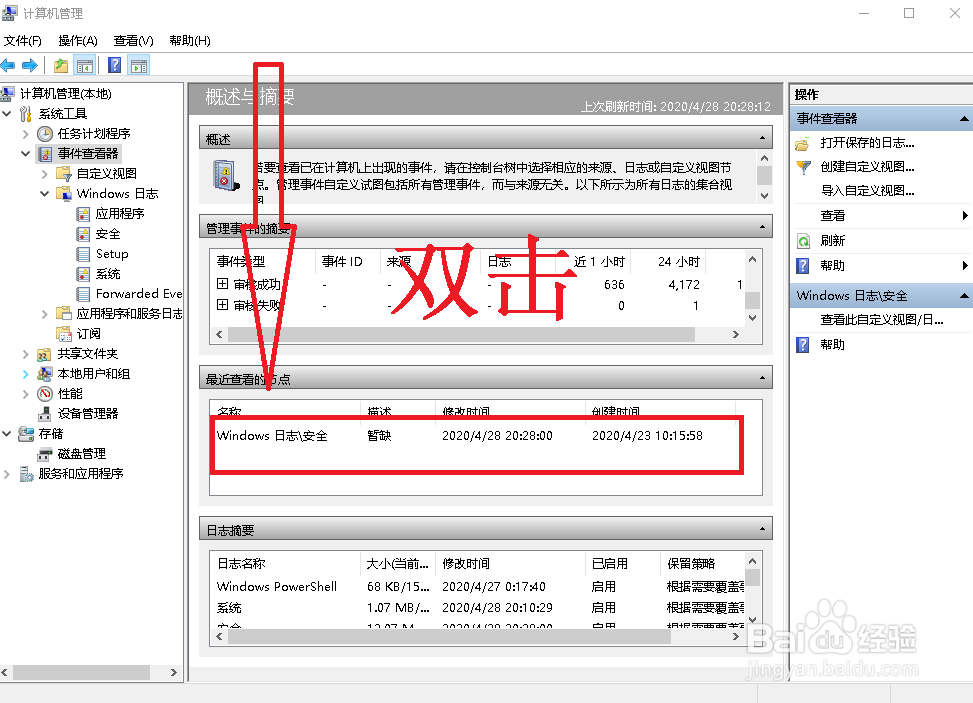The image size is (973, 703).
Task: Collapse the 概述 section using its arrow
Action: click(x=763, y=136)
